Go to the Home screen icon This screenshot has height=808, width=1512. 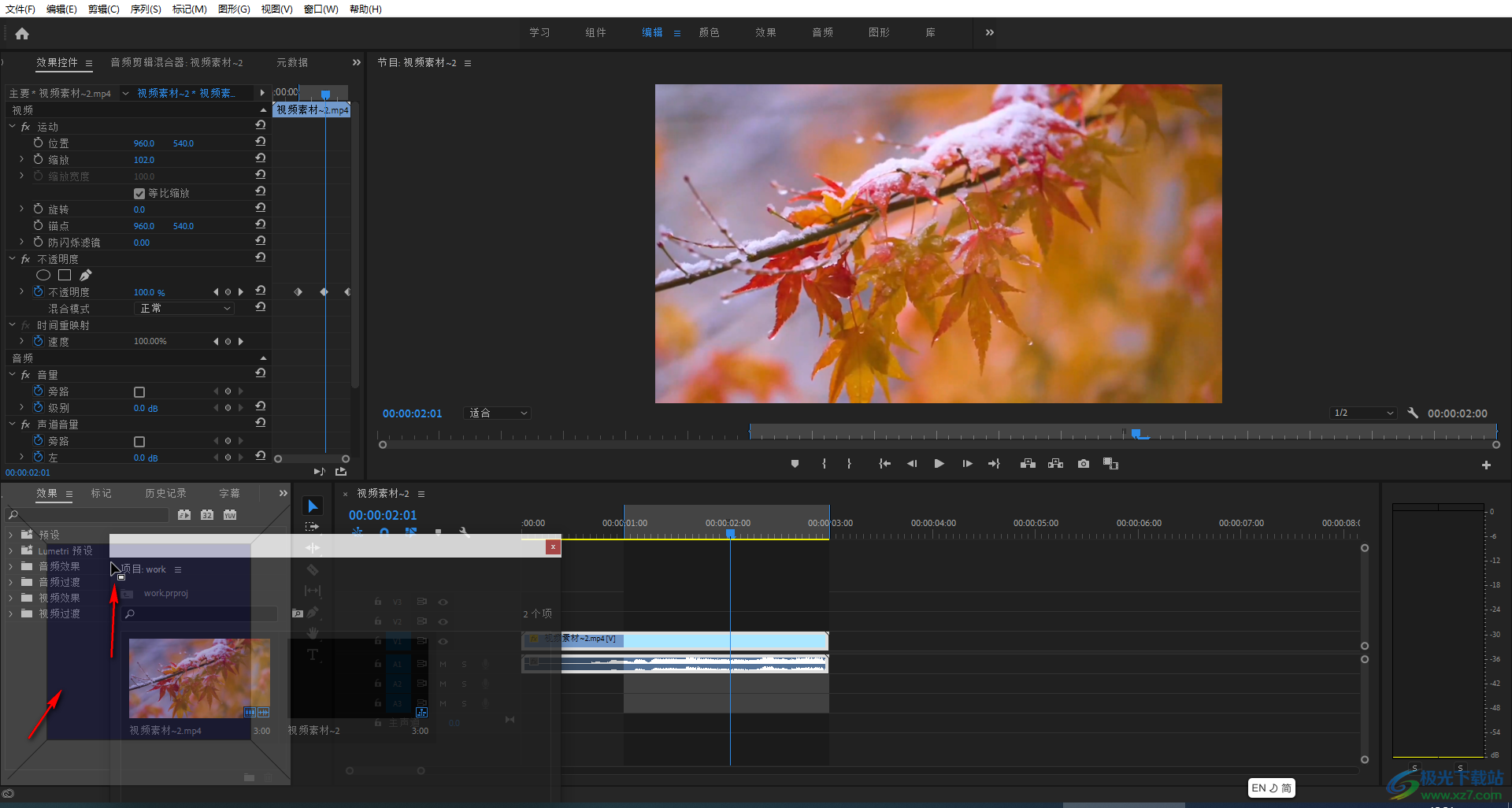(22, 33)
